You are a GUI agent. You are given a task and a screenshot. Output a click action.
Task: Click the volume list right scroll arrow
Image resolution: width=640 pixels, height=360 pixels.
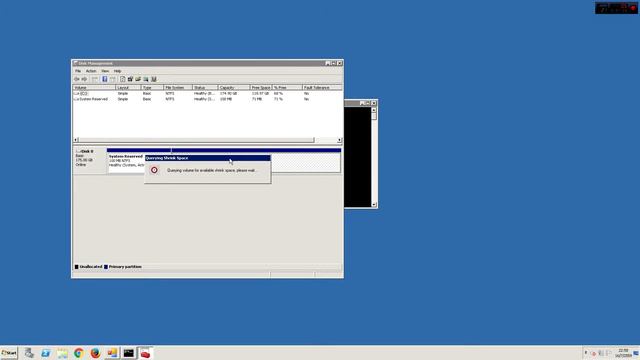[339, 140]
